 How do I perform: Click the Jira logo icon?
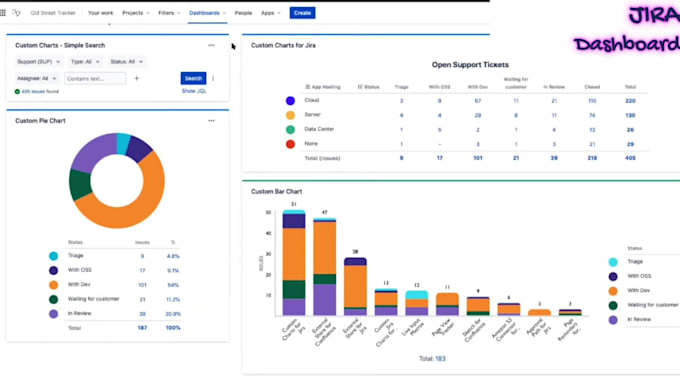(16, 13)
